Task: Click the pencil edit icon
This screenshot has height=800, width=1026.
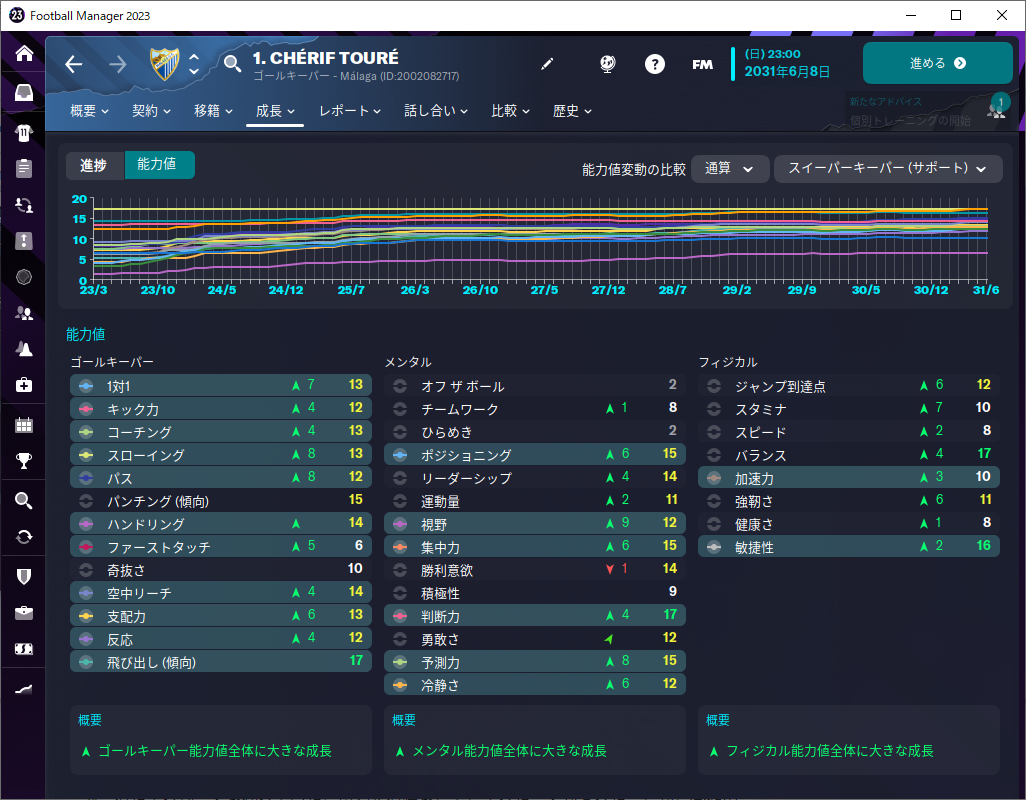Action: [547, 63]
